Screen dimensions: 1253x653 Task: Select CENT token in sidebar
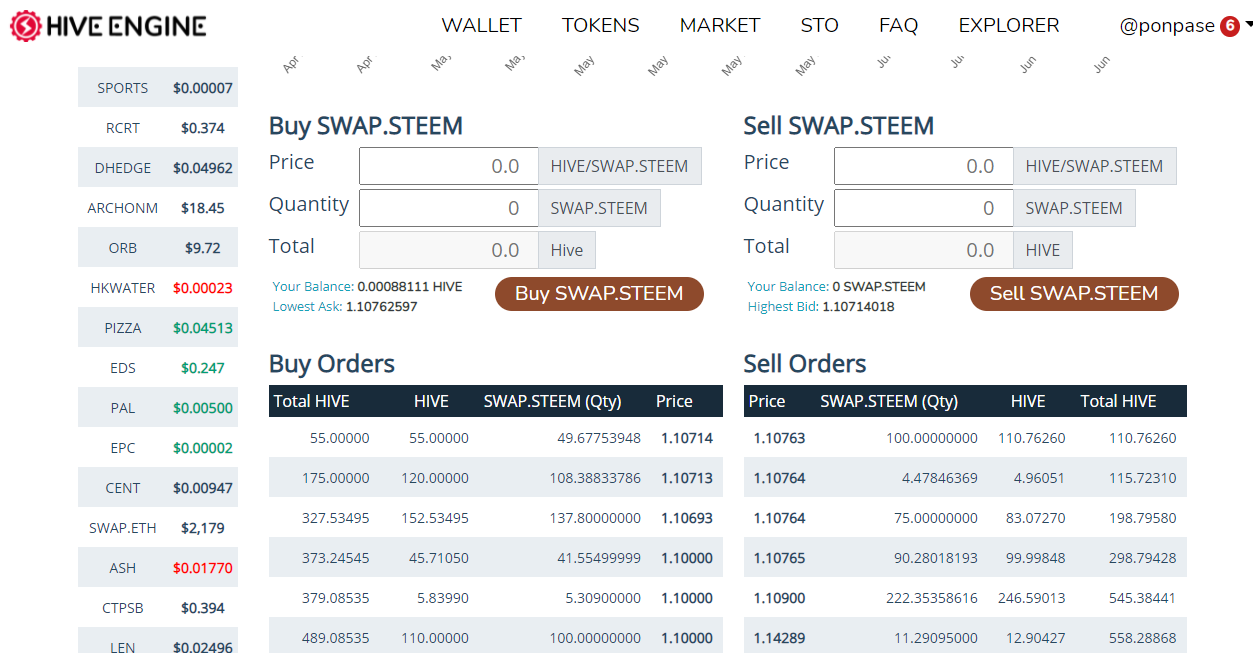pyautogui.click(x=158, y=488)
